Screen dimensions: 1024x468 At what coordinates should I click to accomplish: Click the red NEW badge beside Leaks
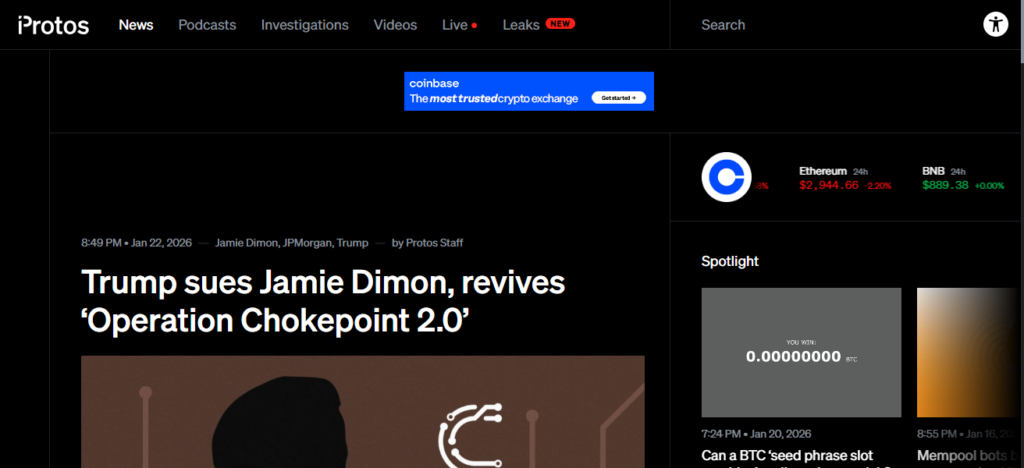coord(560,24)
